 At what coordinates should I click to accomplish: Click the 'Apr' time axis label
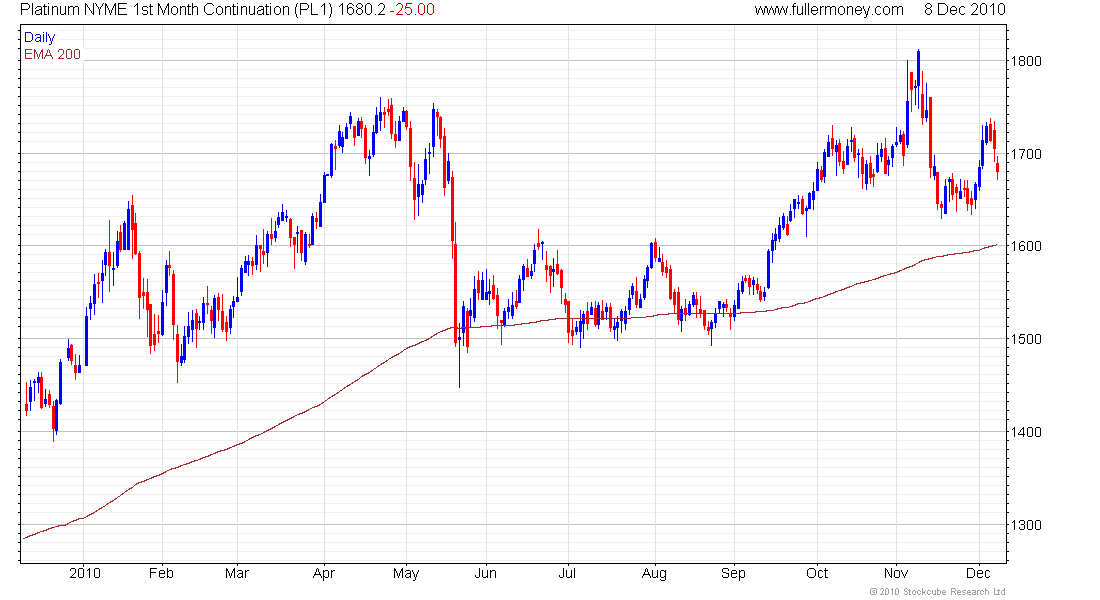pos(324,573)
